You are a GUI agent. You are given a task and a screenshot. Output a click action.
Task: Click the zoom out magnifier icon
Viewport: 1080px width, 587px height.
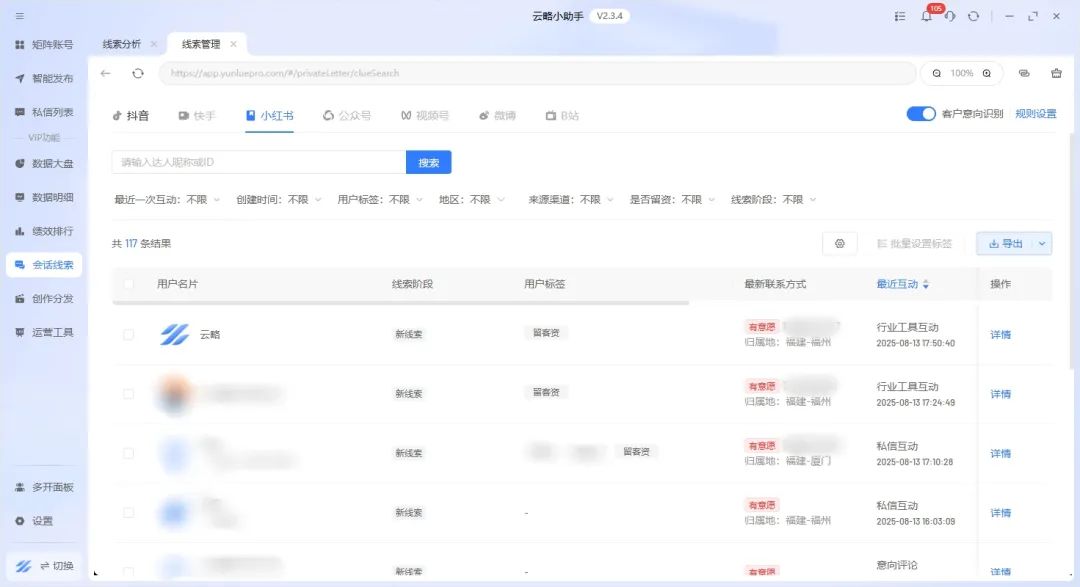coord(937,73)
